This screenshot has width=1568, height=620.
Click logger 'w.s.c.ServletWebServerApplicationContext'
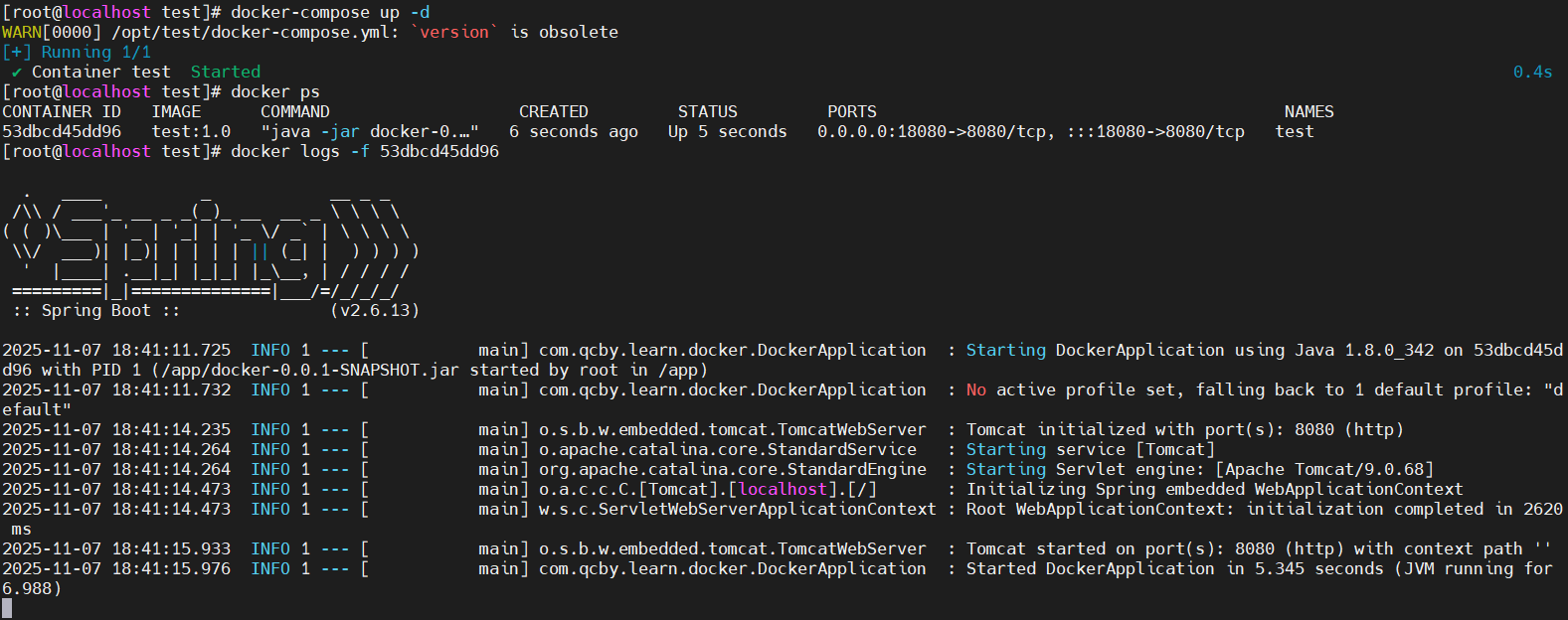click(738, 509)
